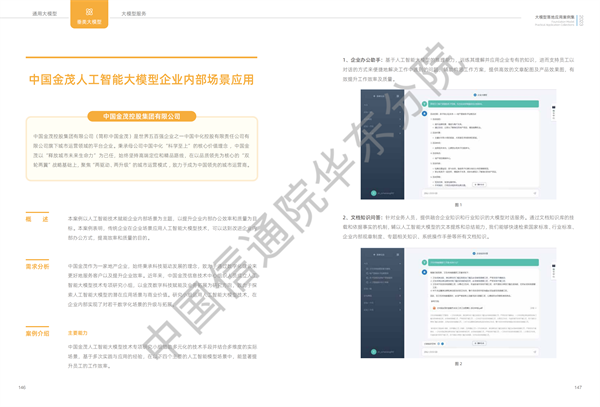The image size is (600, 407).
Task: Click the 主要能力 subheading
Action: [78, 333]
